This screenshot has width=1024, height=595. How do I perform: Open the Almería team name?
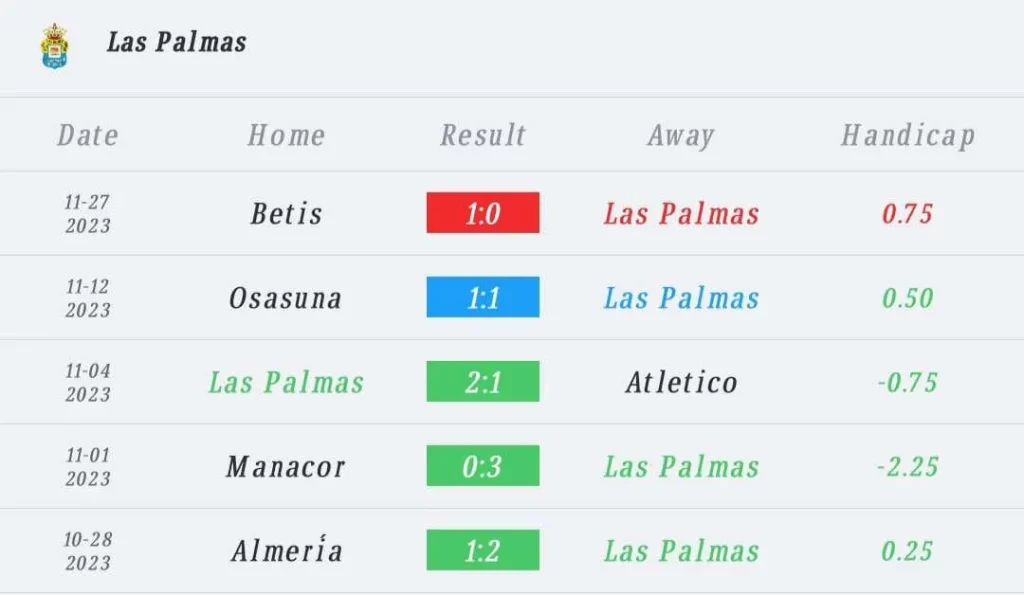click(287, 551)
